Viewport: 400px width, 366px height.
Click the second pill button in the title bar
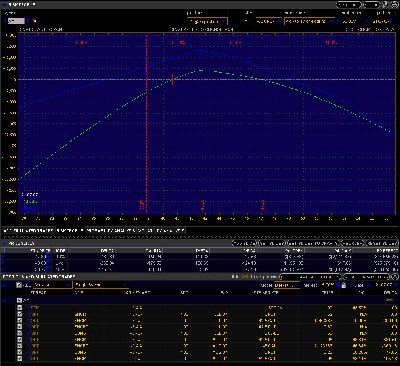click(372, 5)
